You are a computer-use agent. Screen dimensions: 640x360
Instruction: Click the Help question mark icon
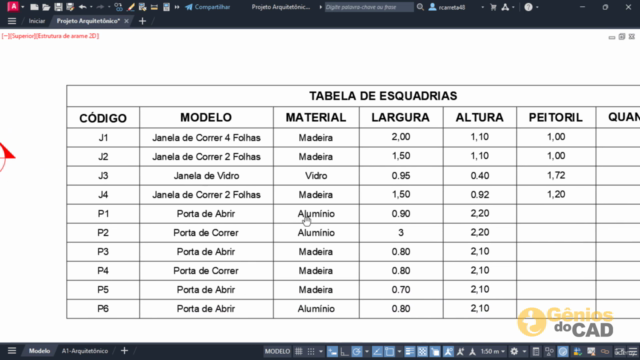(x=528, y=7)
